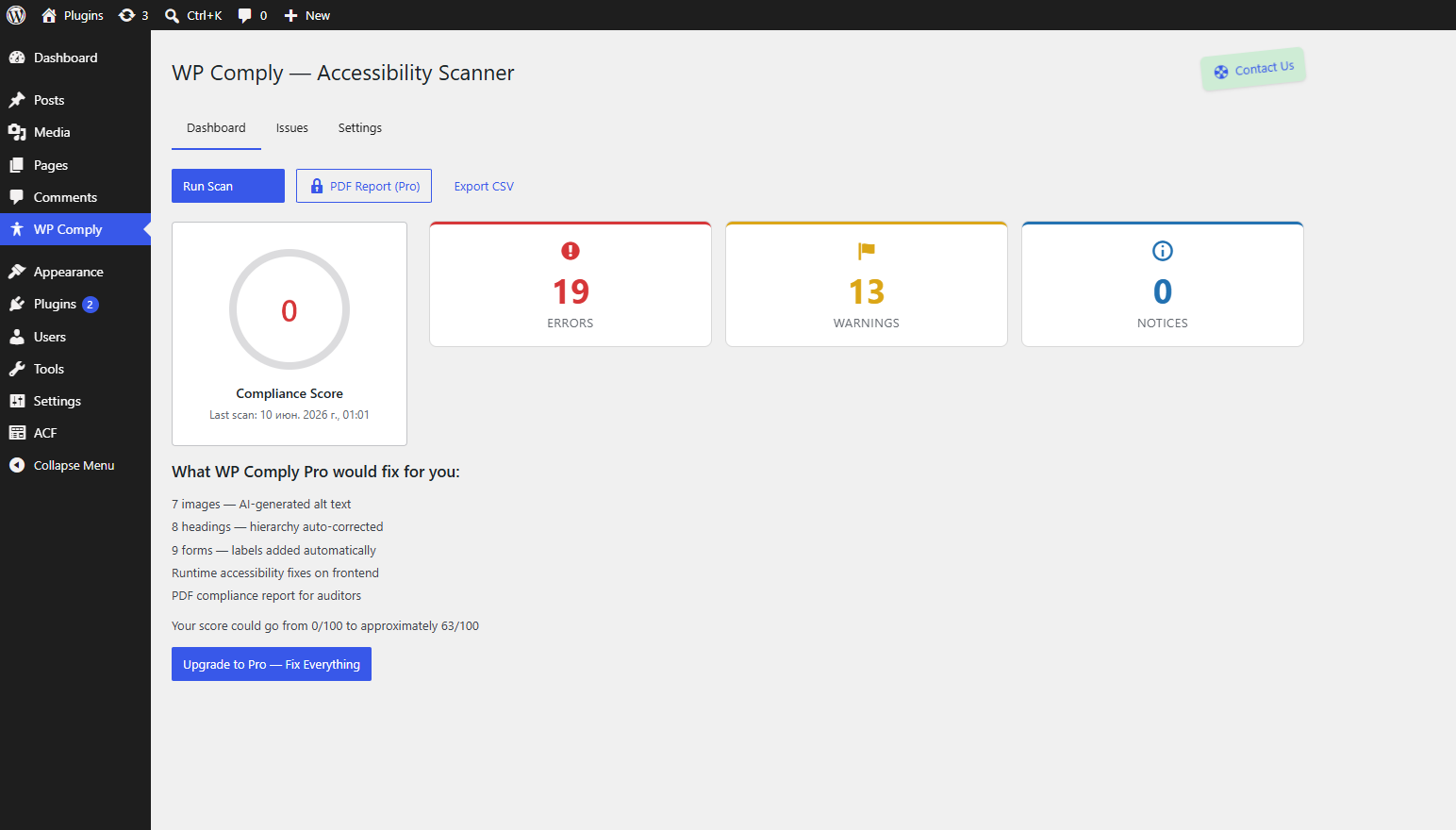Click the blue notices info icon

[x=1163, y=251]
